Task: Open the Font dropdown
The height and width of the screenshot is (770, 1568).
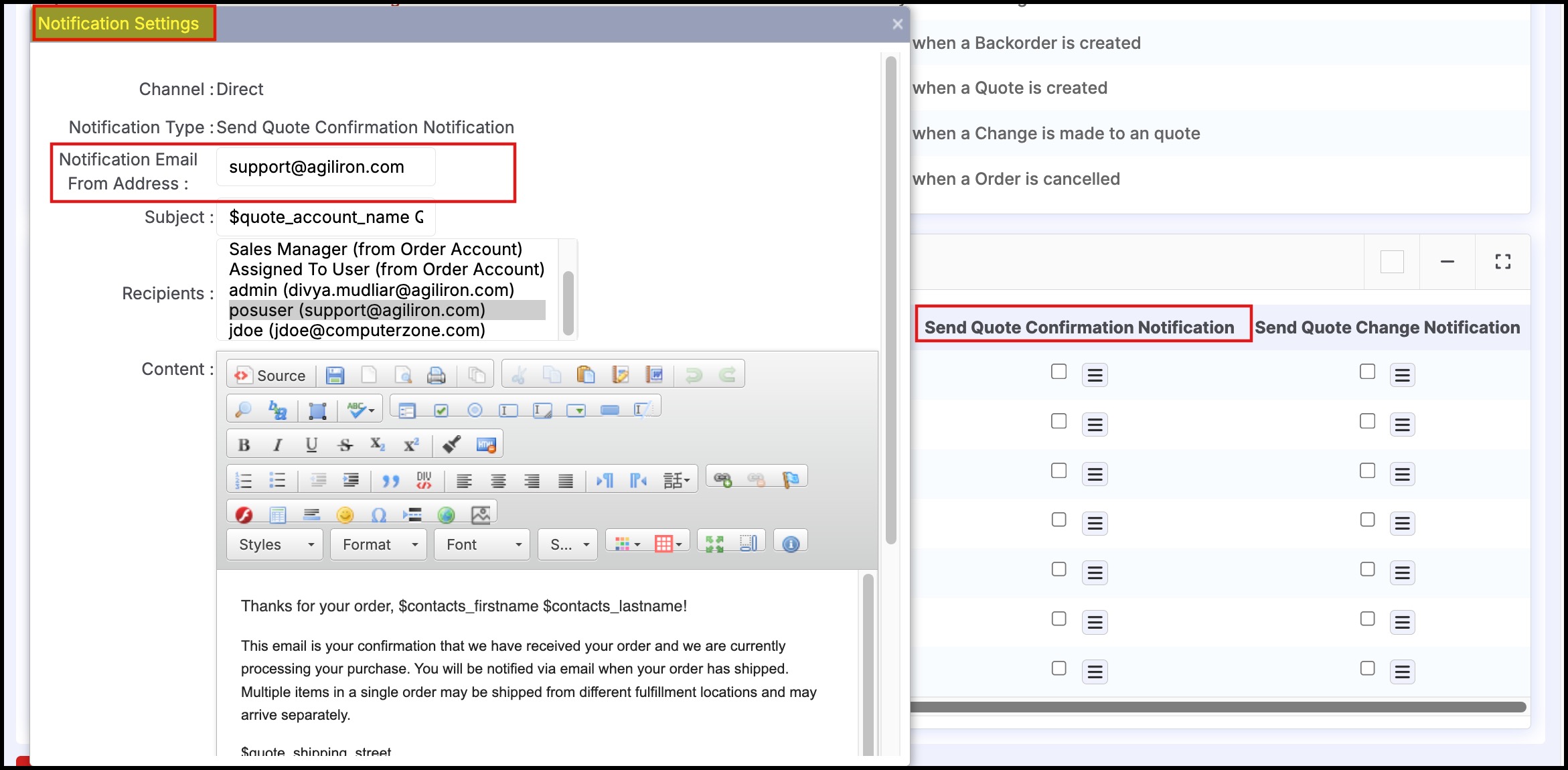Action: [x=481, y=544]
